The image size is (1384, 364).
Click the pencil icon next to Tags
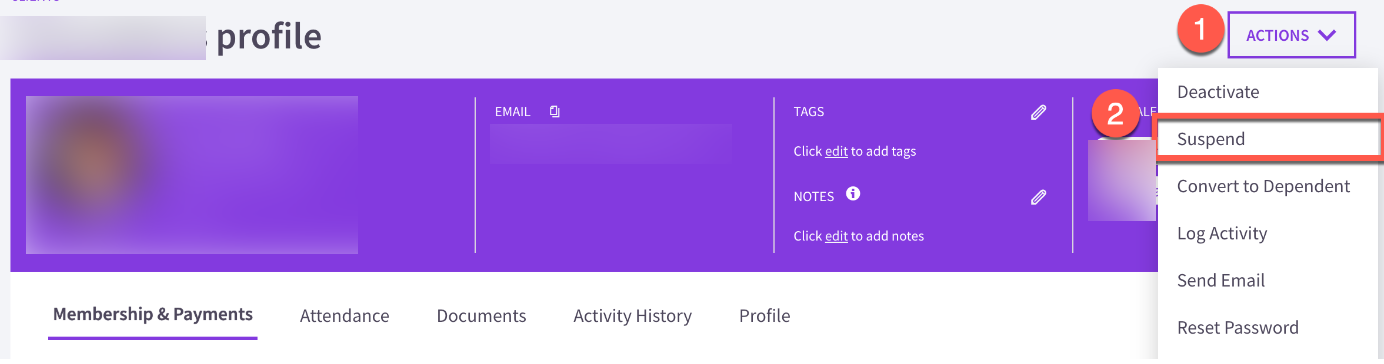coord(1038,113)
